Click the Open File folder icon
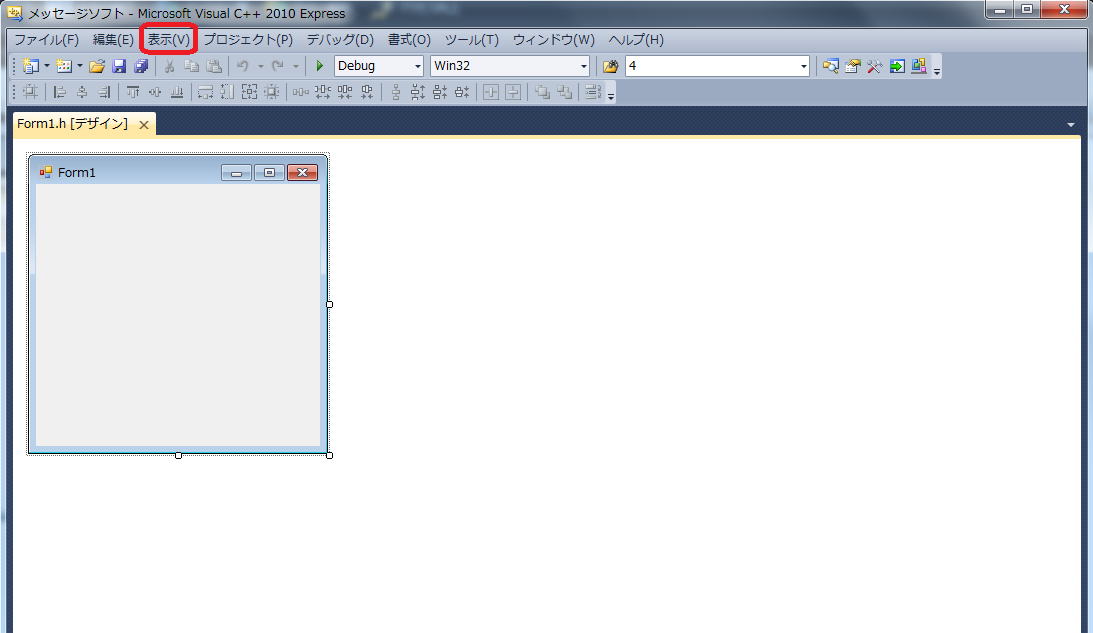The image size is (1093, 633). pyautogui.click(x=97, y=66)
